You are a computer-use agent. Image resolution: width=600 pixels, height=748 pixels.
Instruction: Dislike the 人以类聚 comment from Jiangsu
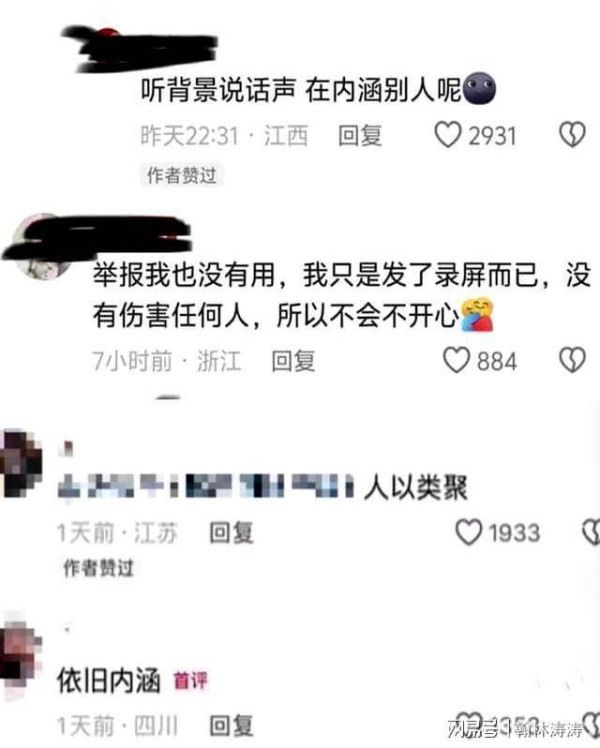point(591,532)
